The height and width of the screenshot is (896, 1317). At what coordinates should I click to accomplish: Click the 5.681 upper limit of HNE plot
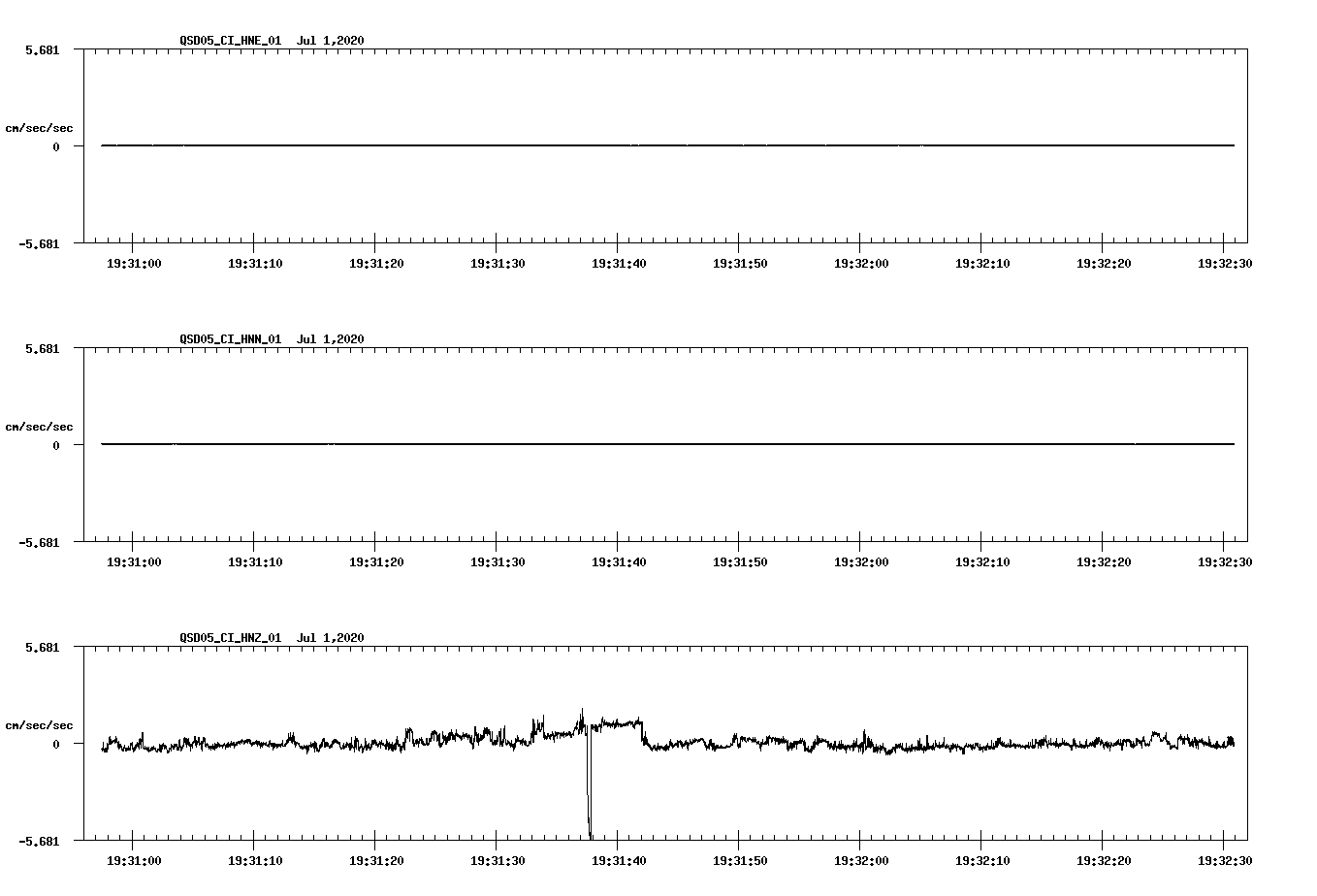click(x=43, y=49)
